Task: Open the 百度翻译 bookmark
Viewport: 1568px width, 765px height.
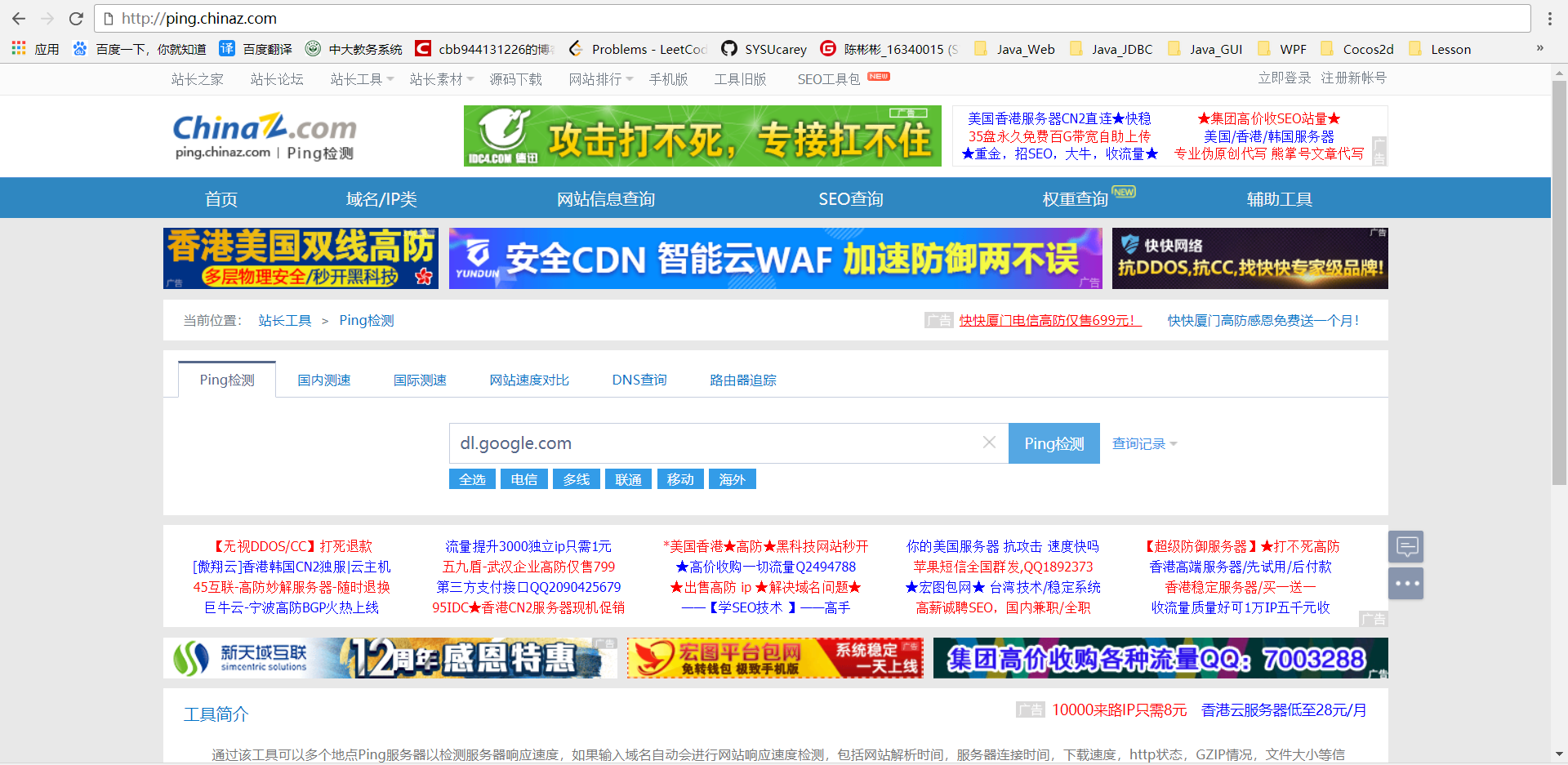Action: 256,49
